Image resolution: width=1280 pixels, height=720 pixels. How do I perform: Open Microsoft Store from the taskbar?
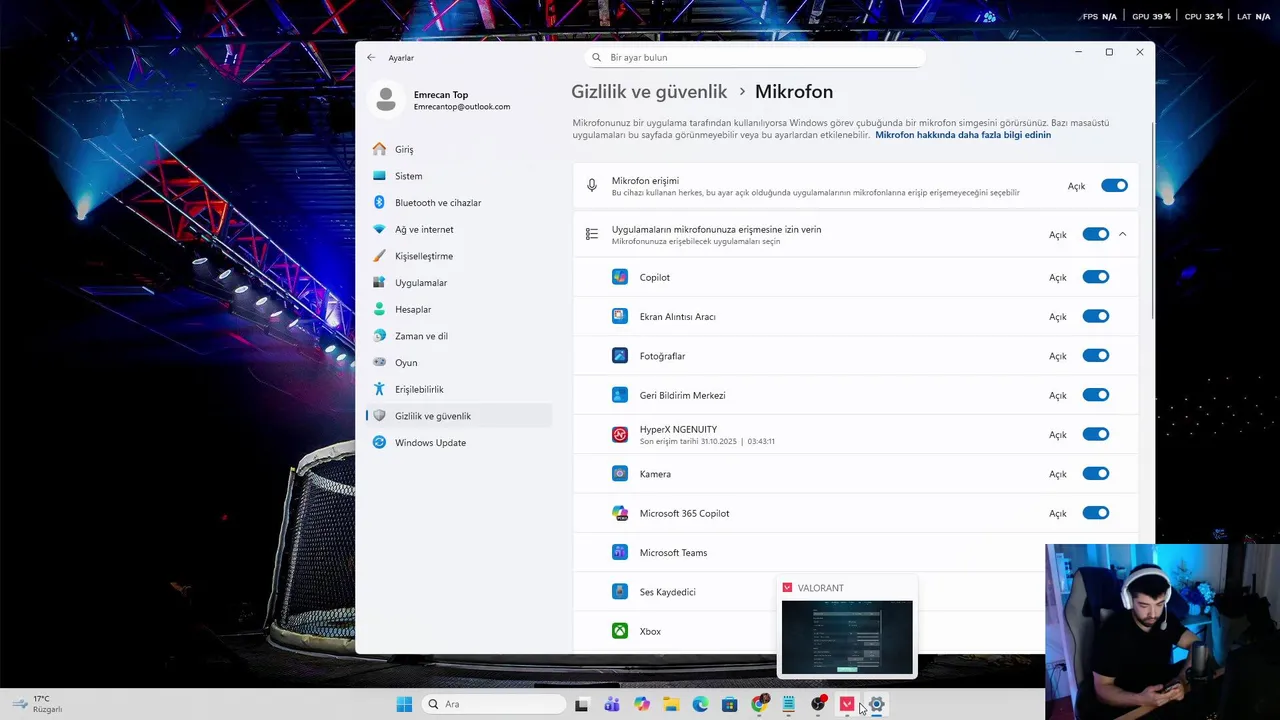730,704
